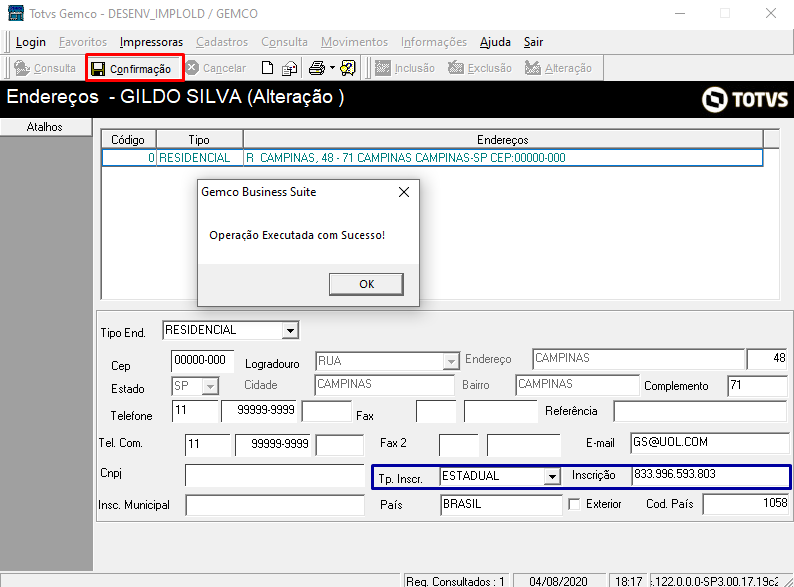The height and width of the screenshot is (587, 794).
Task: Open the Impressoras menu
Action: tap(151, 42)
